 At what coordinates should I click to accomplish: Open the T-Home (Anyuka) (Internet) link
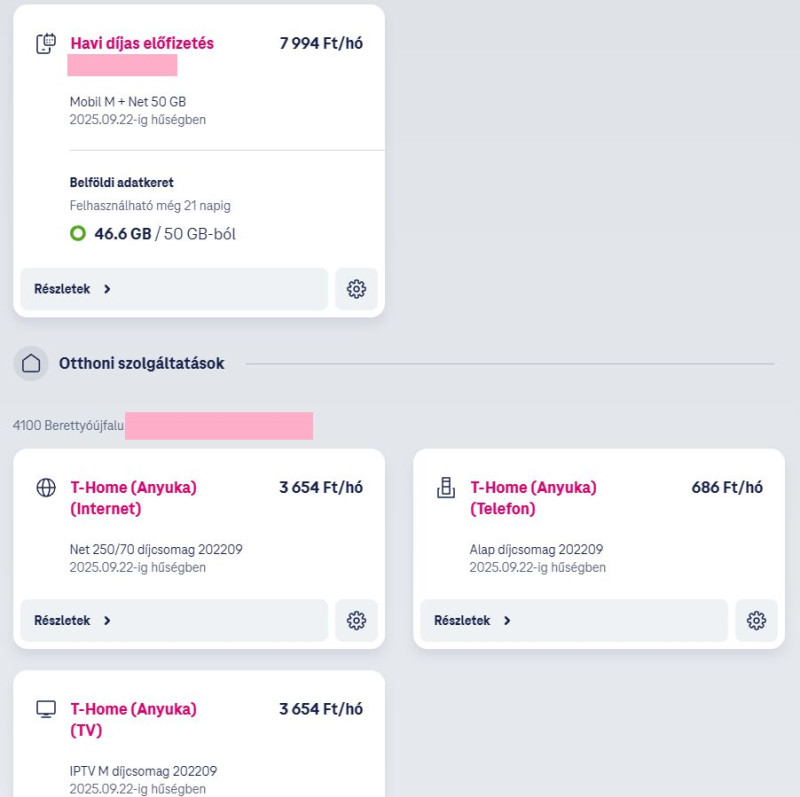tap(133, 498)
